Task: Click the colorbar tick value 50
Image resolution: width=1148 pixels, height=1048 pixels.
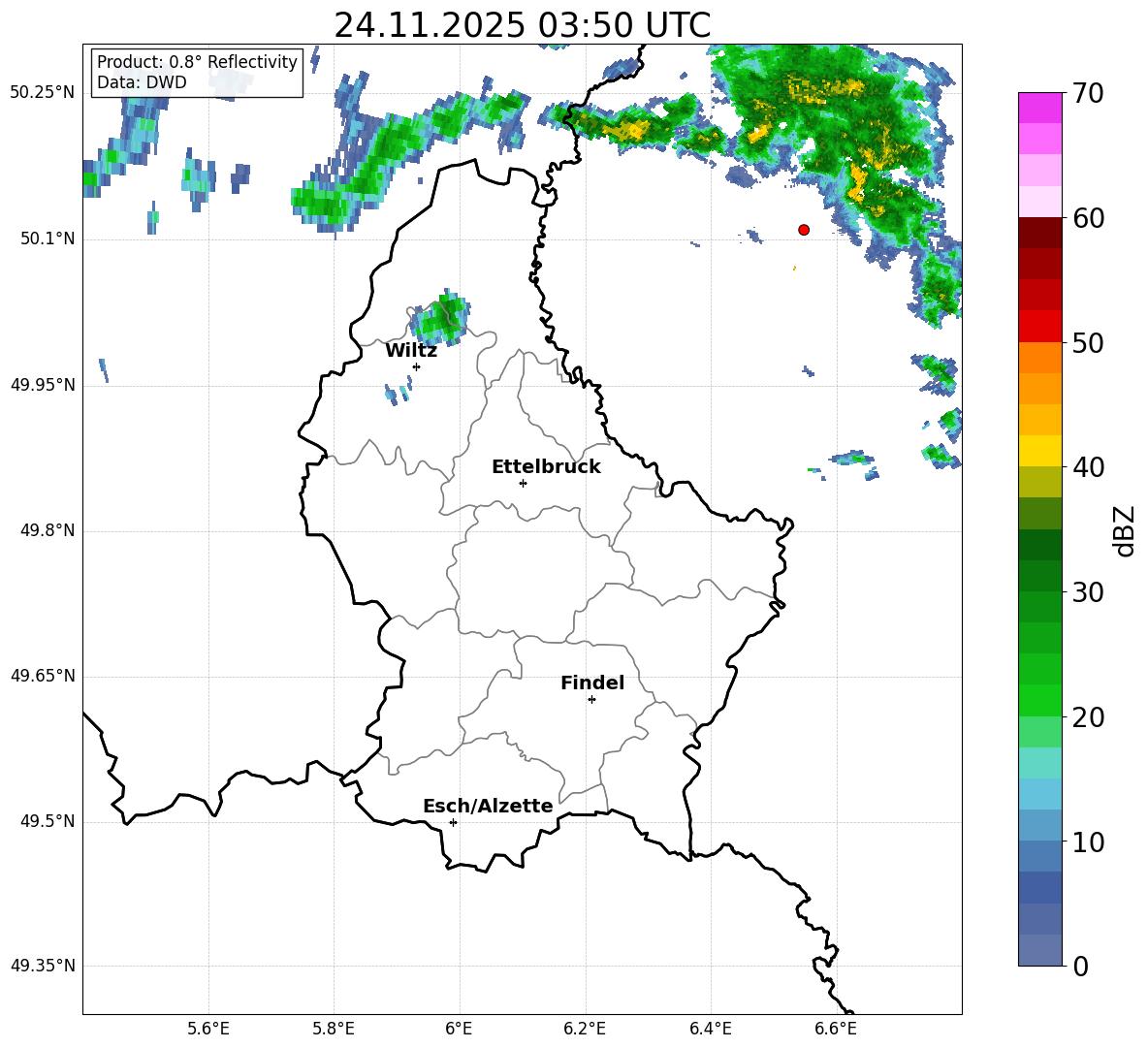Action: 1088,343
